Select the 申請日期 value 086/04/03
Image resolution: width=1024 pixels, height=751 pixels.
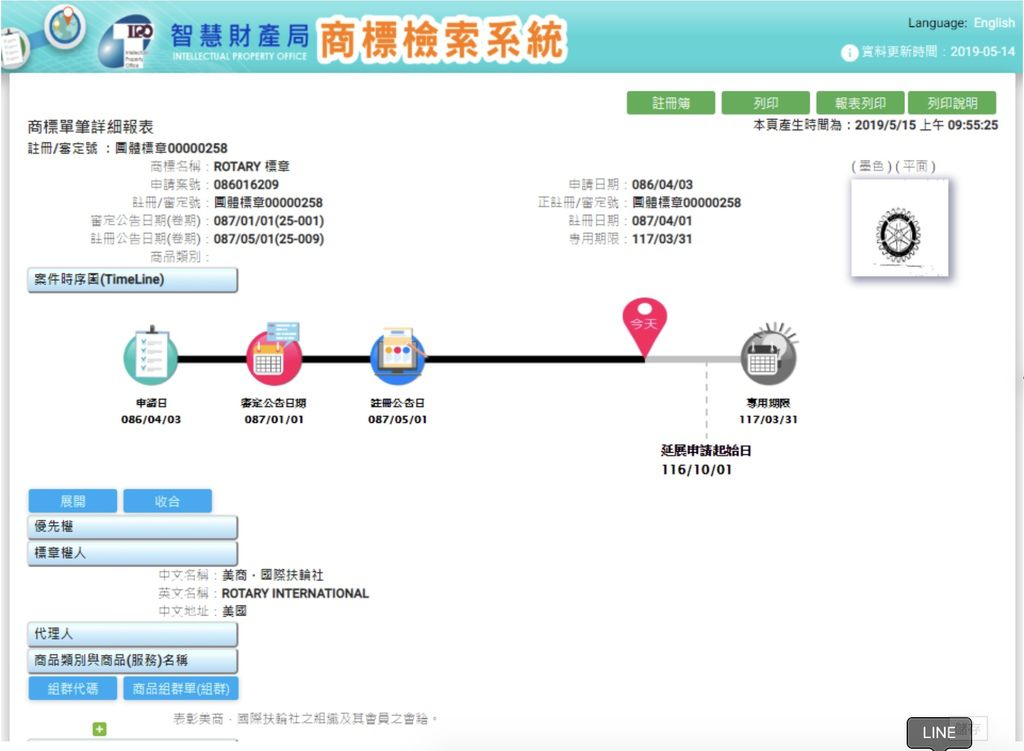[662, 185]
